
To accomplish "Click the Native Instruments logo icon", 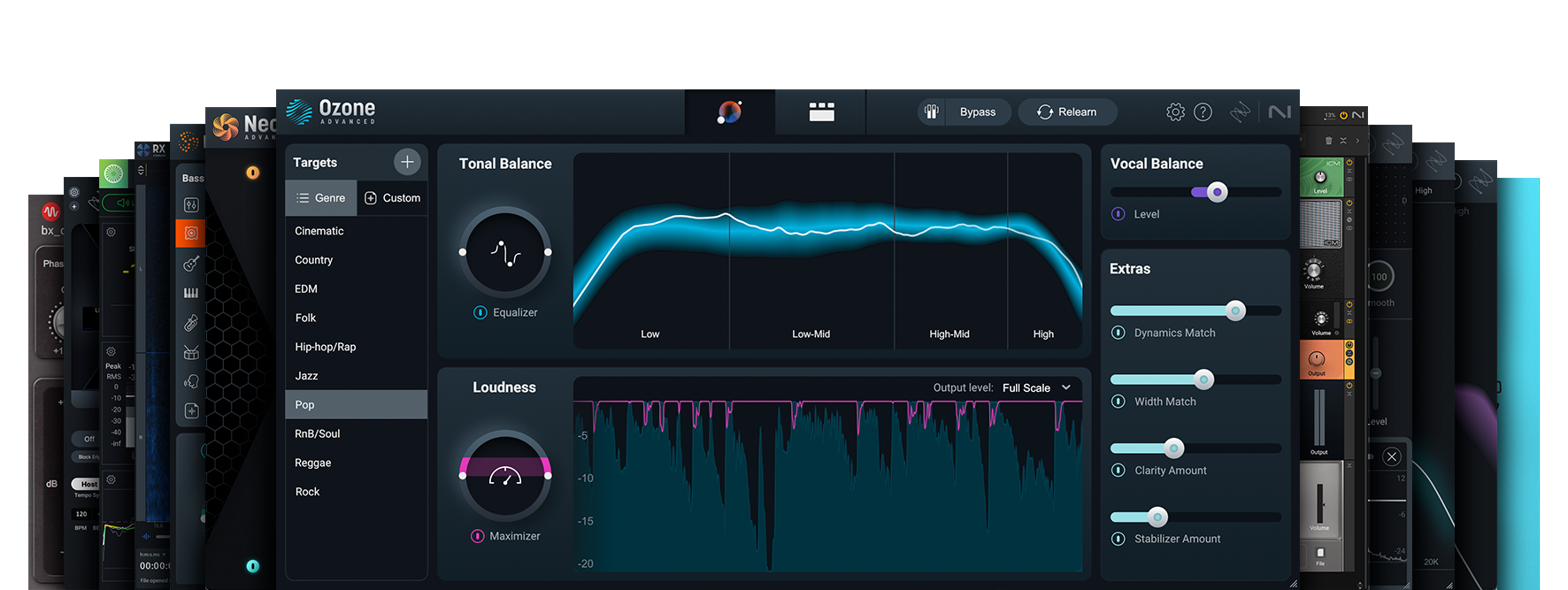I will click(1280, 112).
